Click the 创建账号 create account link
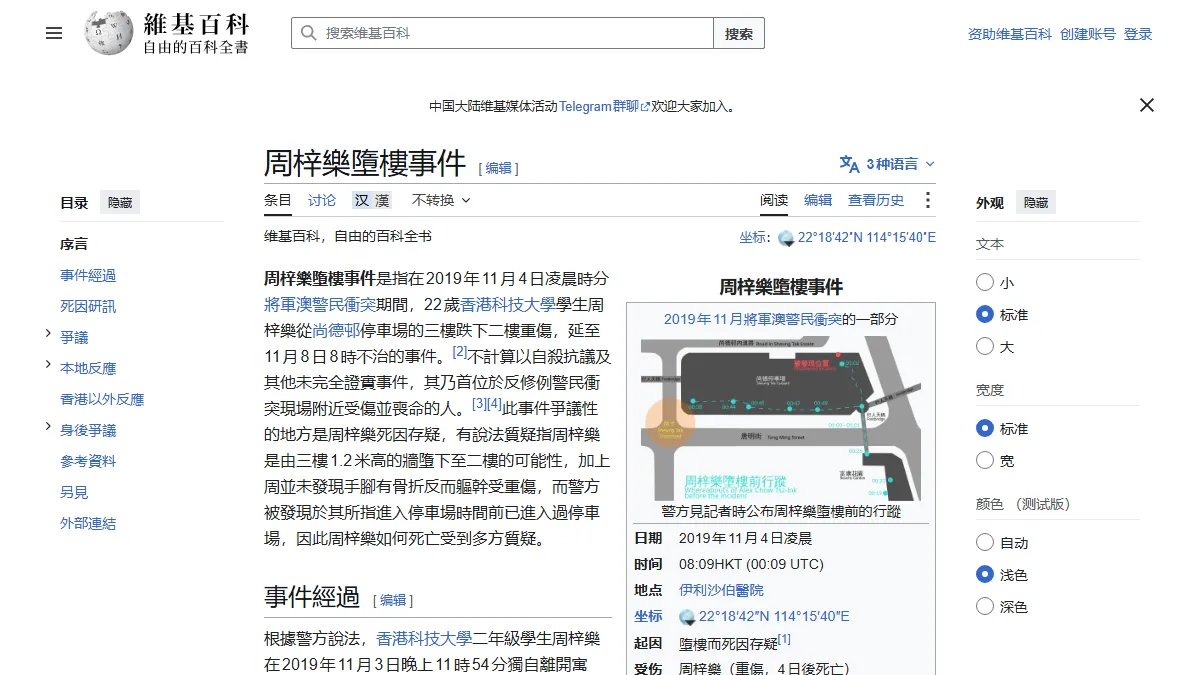The image size is (1200, 675). pyautogui.click(x=1088, y=34)
